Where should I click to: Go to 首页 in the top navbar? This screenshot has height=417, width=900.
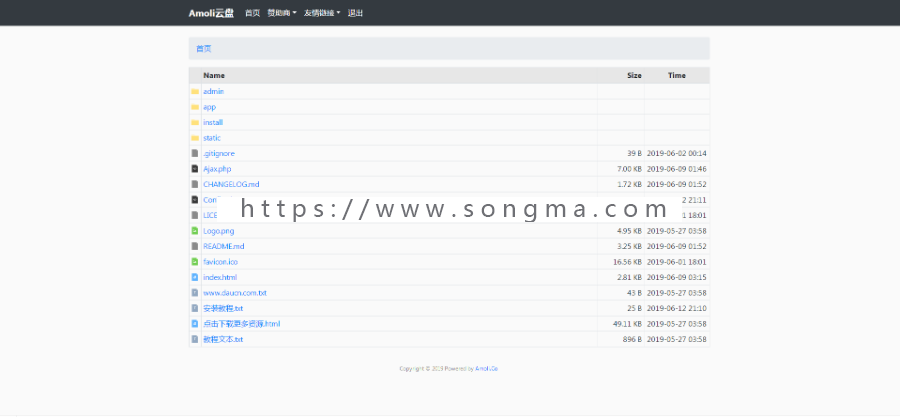253,13
